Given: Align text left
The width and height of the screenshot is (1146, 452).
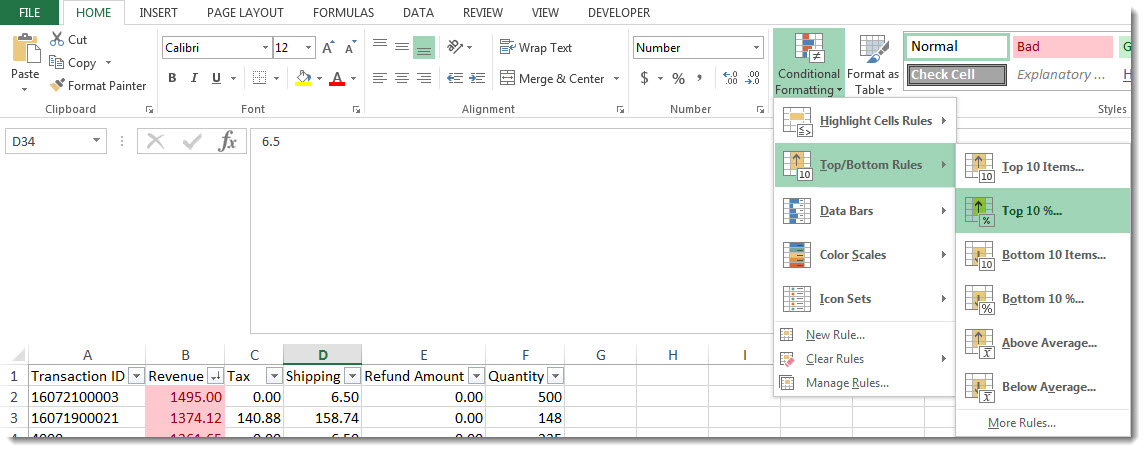Looking at the screenshot, I should tap(379, 78).
